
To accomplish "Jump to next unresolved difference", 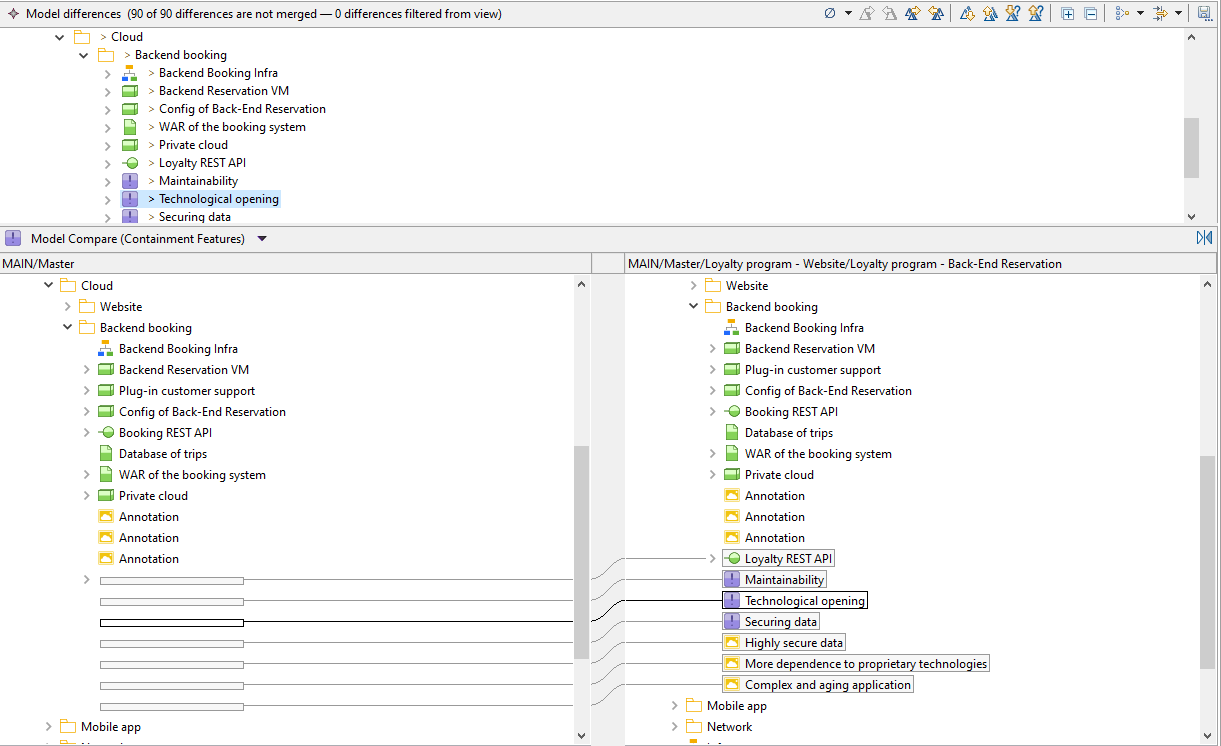I will tap(1013, 14).
